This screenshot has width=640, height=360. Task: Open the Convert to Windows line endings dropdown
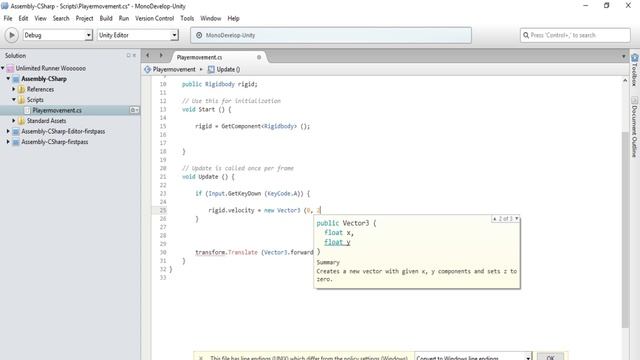[473, 357]
